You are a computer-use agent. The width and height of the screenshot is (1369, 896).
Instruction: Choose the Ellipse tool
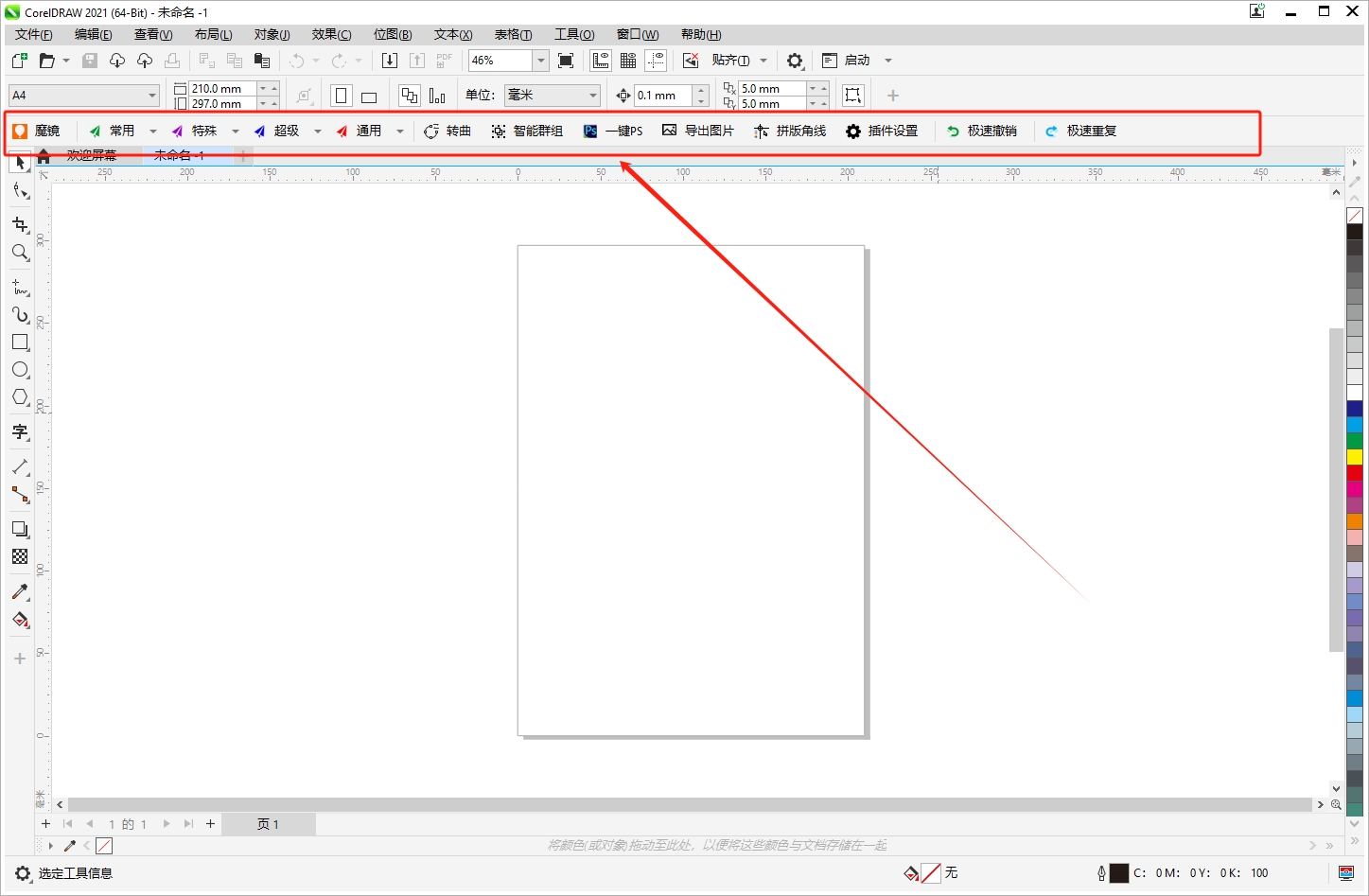(x=20, y=370)
